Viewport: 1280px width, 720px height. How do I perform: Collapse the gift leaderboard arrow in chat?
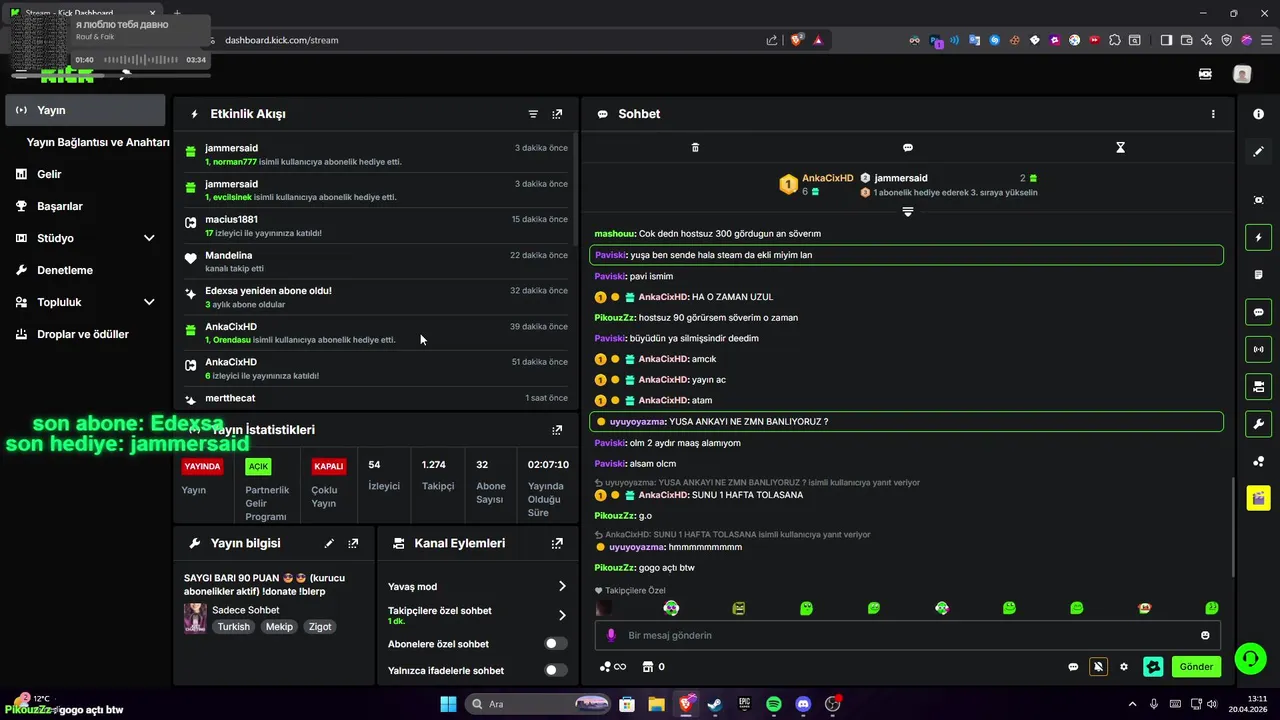pyautogui.click(x=908, y=211)
